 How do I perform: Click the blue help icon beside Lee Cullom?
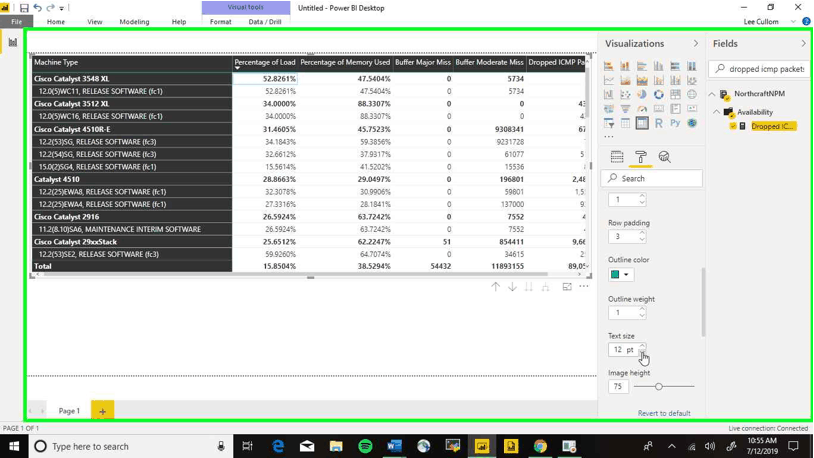click(806, 21)
